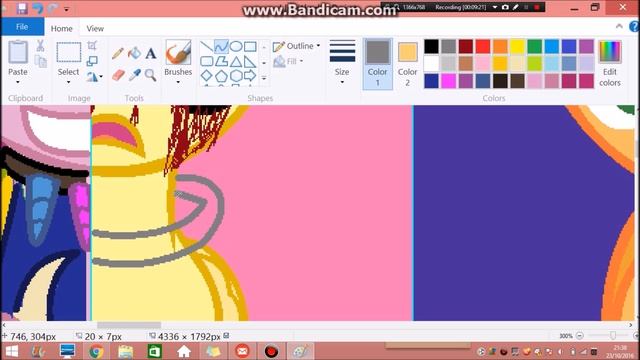Click Bandicam pencil draw button

516,7
